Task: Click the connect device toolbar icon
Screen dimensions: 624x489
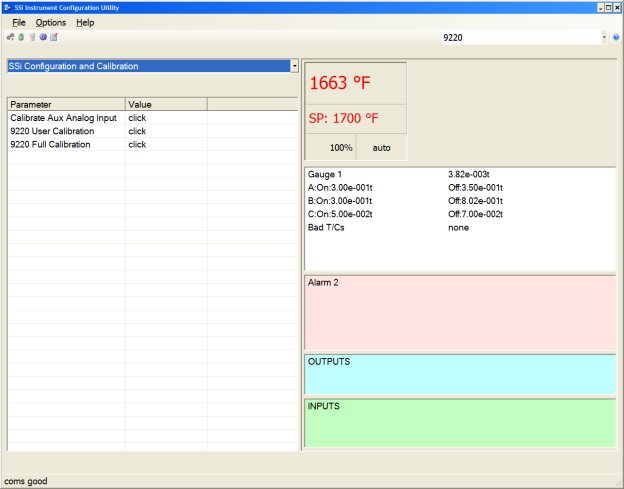Action: (x=10, y=37)
